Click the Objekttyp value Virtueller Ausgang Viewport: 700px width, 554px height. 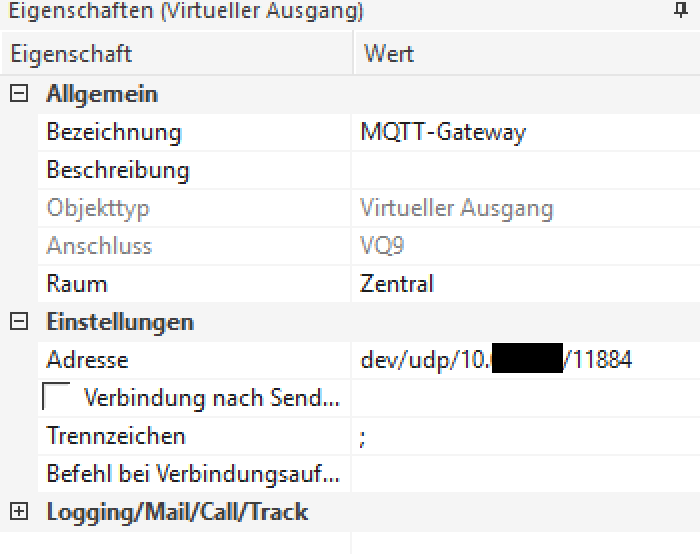[x=456, y=208]
